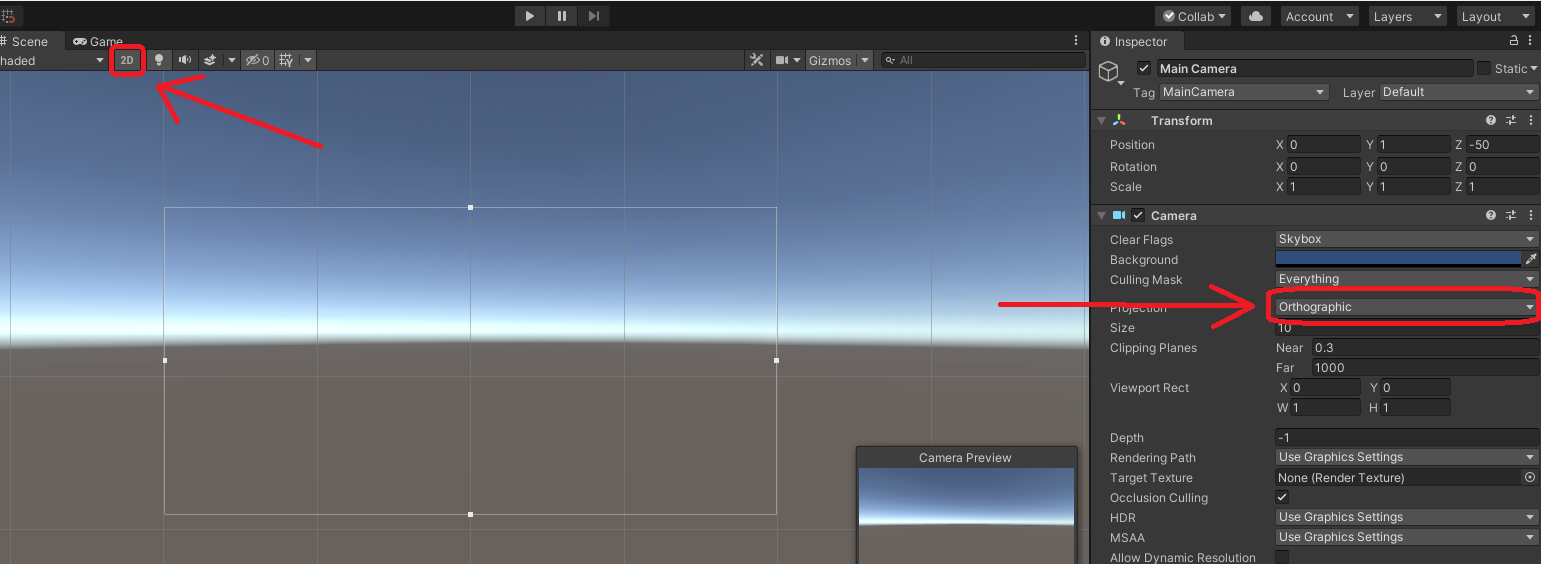Open the Rendering Path dropdown

1407,457
